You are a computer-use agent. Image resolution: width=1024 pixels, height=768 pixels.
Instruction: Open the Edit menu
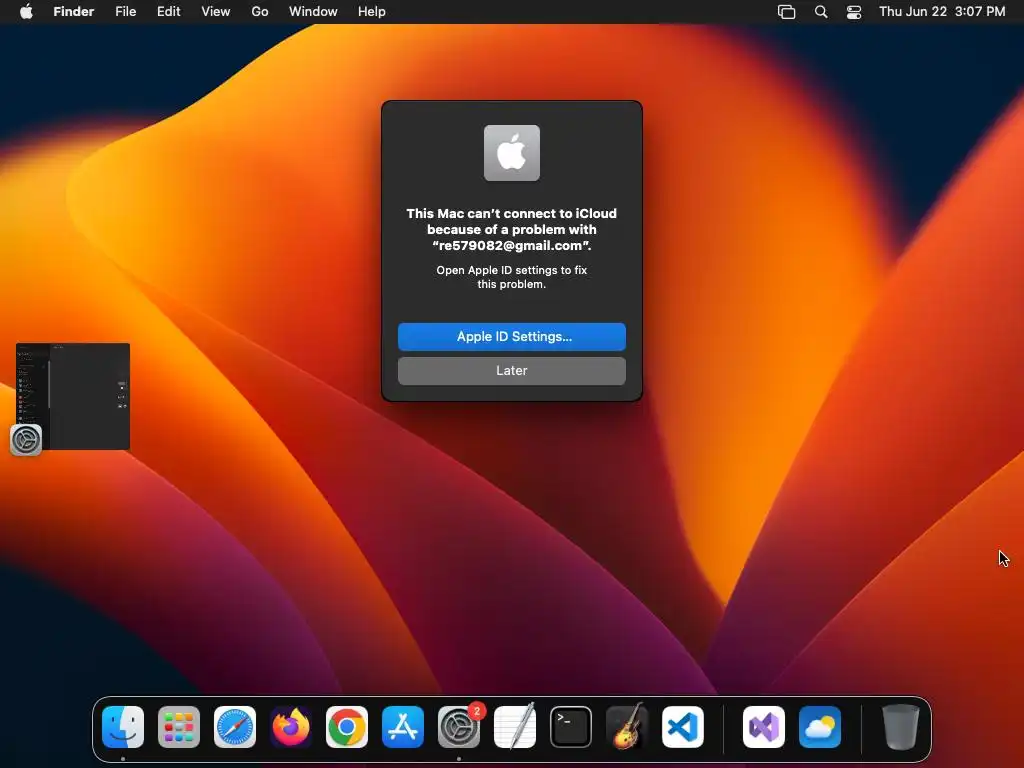[x=168, y=12]
